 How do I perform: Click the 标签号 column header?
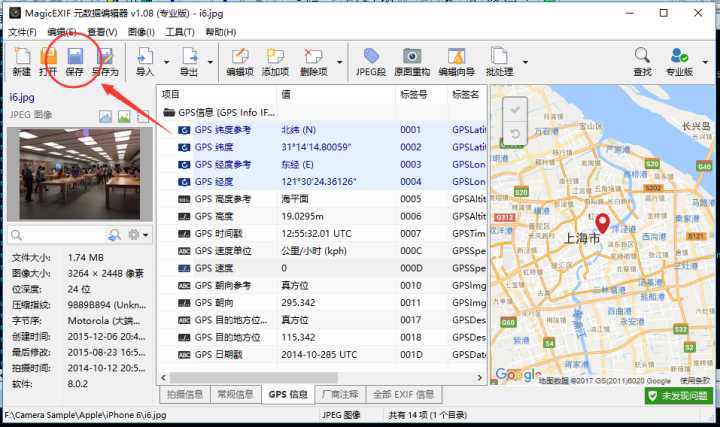[421, 95]
